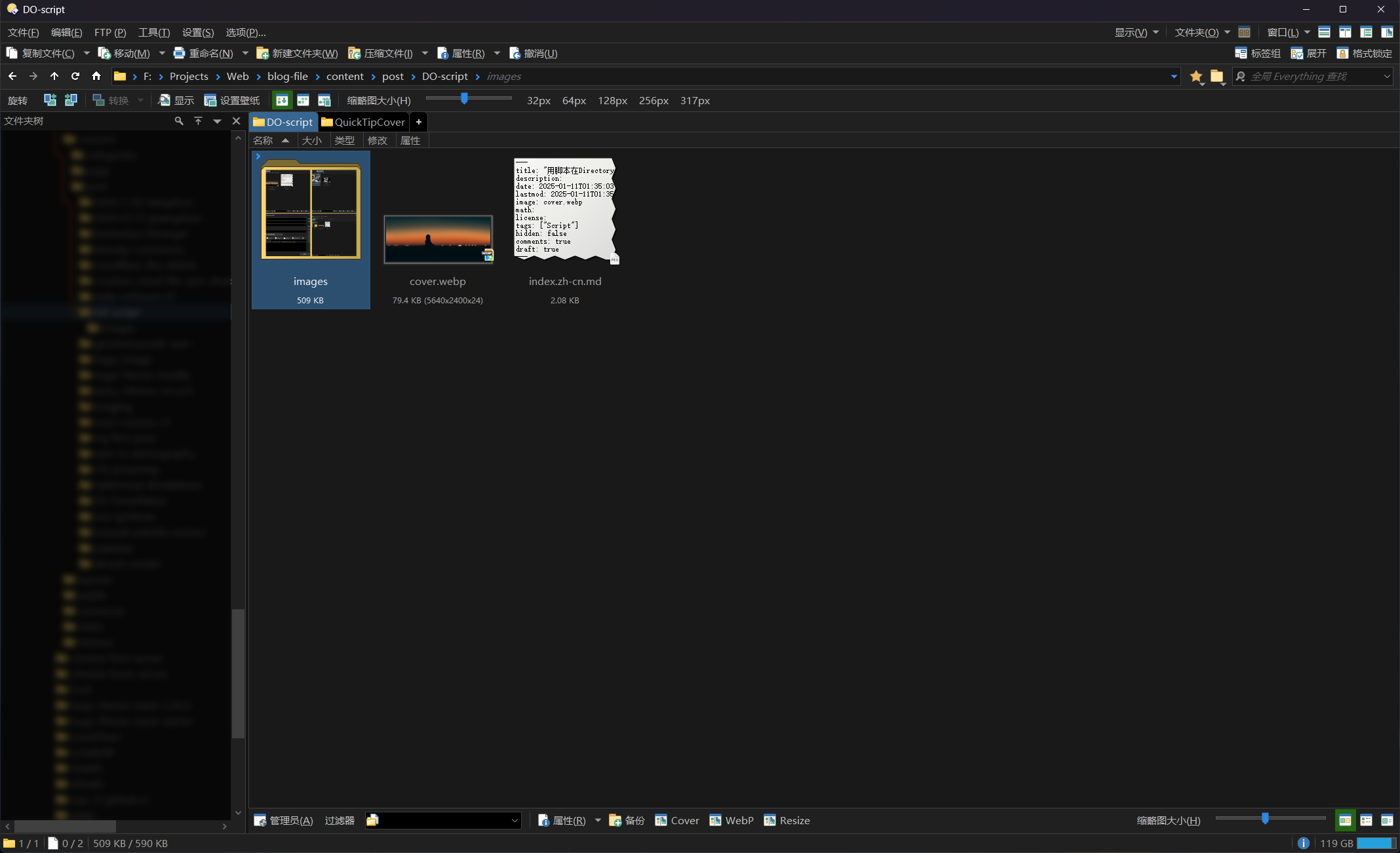
Task: Click the top 缩略图大小 slider handle
Action: tap(464, 99)
